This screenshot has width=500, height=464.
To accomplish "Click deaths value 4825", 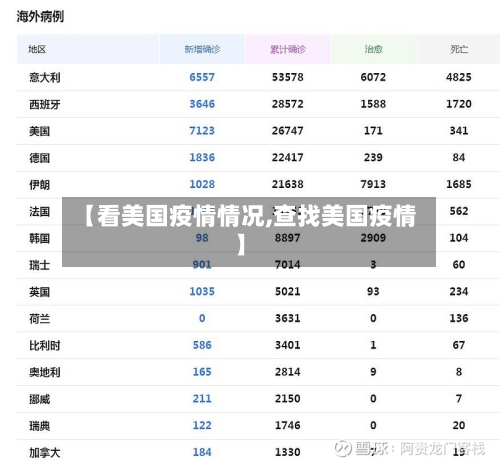I will click(459, 77).
